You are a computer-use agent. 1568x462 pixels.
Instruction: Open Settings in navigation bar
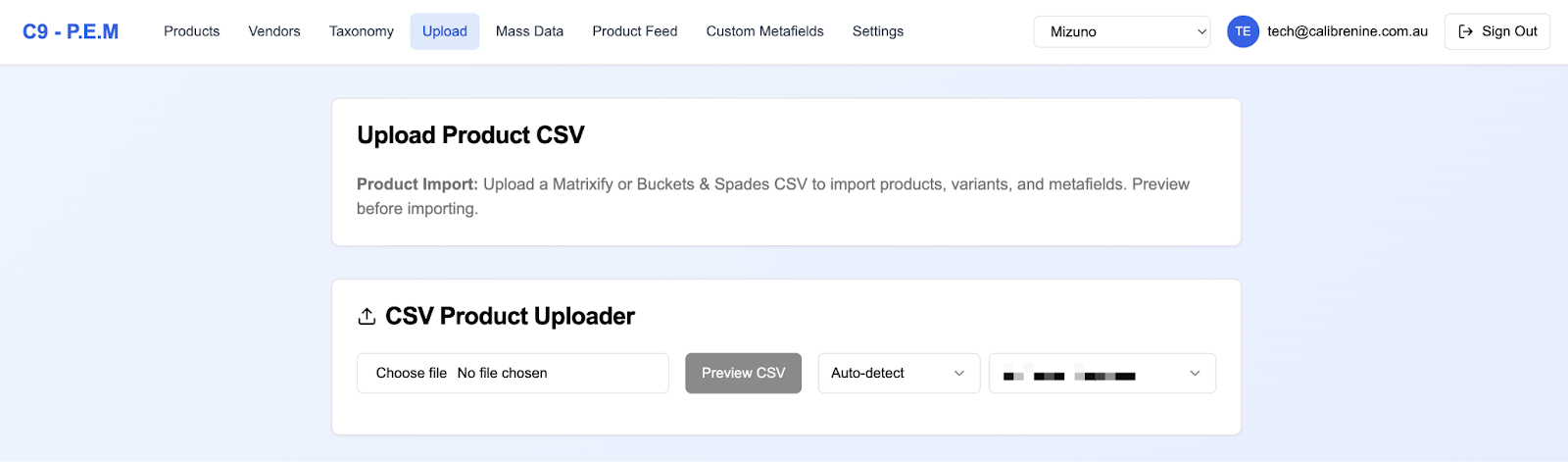(878, 31)
